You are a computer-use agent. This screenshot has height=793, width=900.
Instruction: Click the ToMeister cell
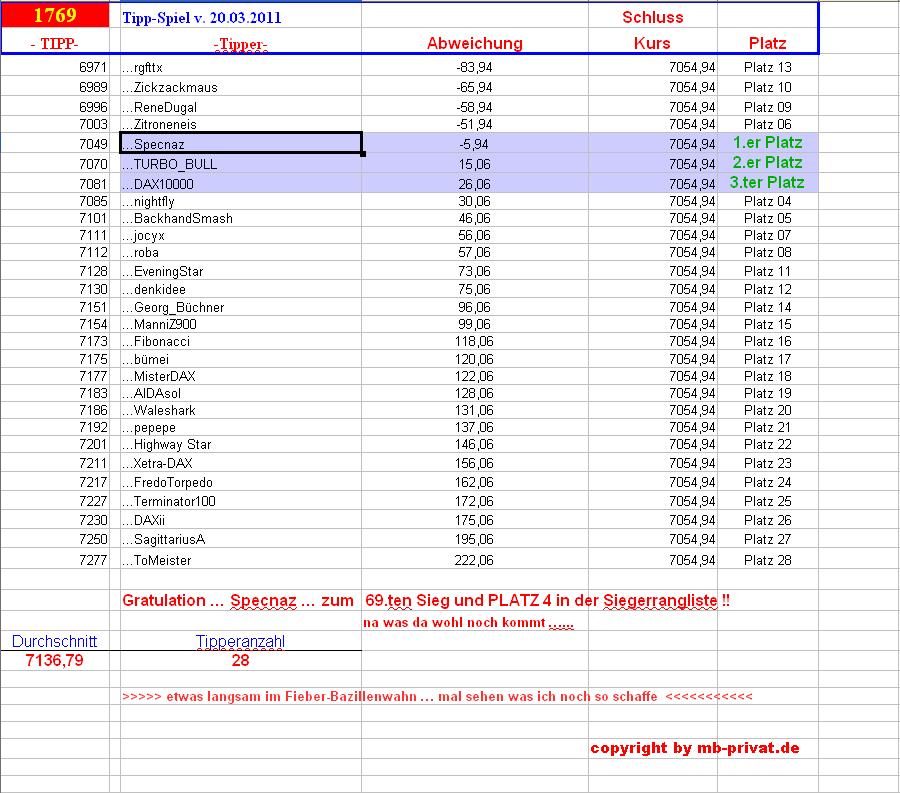click(240, 559)
